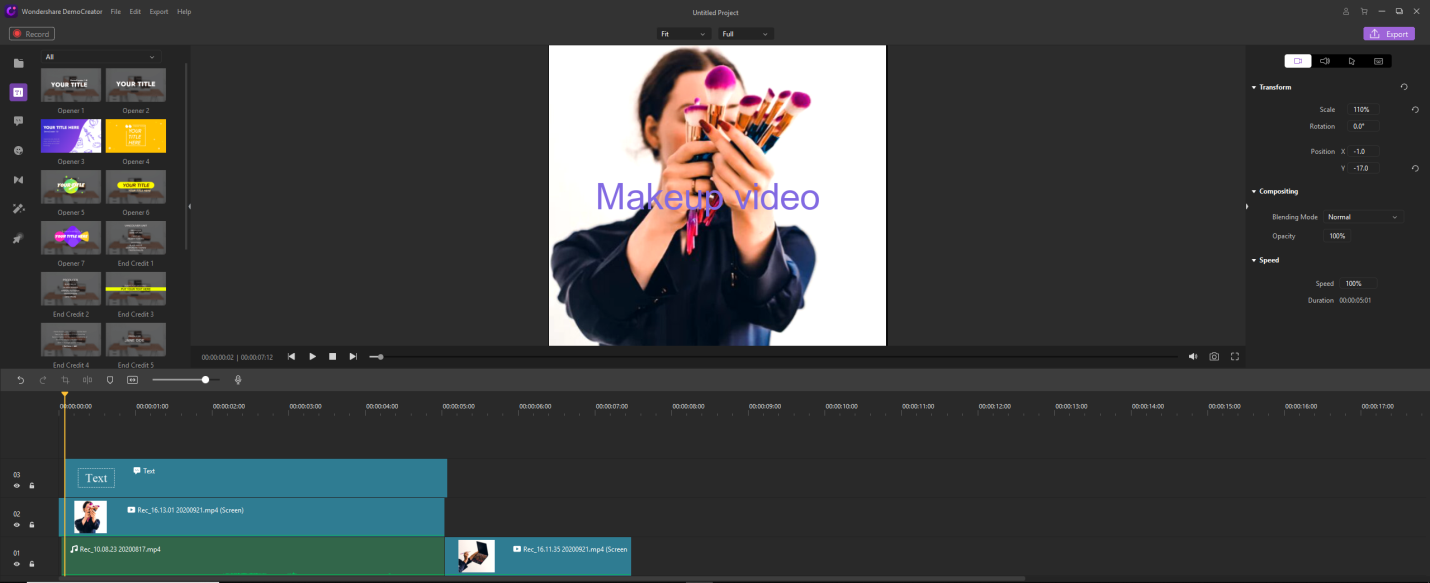Undo the last timeline action

pyautogui.click(x=20, y=380)
